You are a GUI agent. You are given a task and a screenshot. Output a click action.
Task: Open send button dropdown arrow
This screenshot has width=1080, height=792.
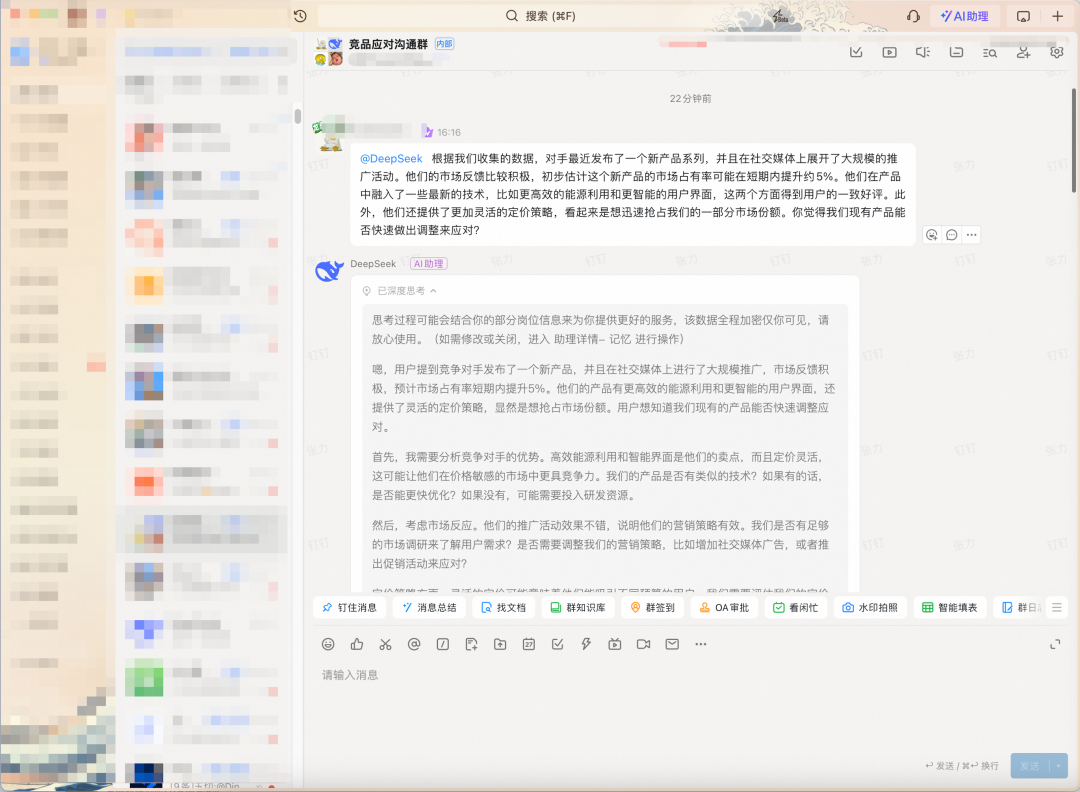(1060, 766)
